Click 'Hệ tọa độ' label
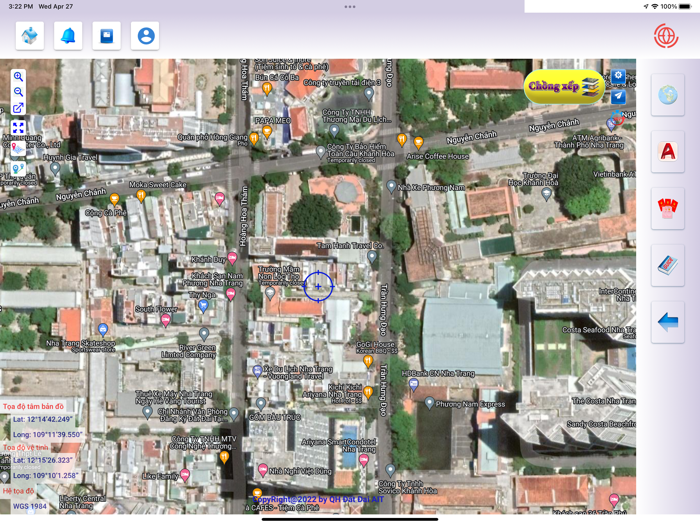Screen dimensions: 700x525 coord(18,491)
